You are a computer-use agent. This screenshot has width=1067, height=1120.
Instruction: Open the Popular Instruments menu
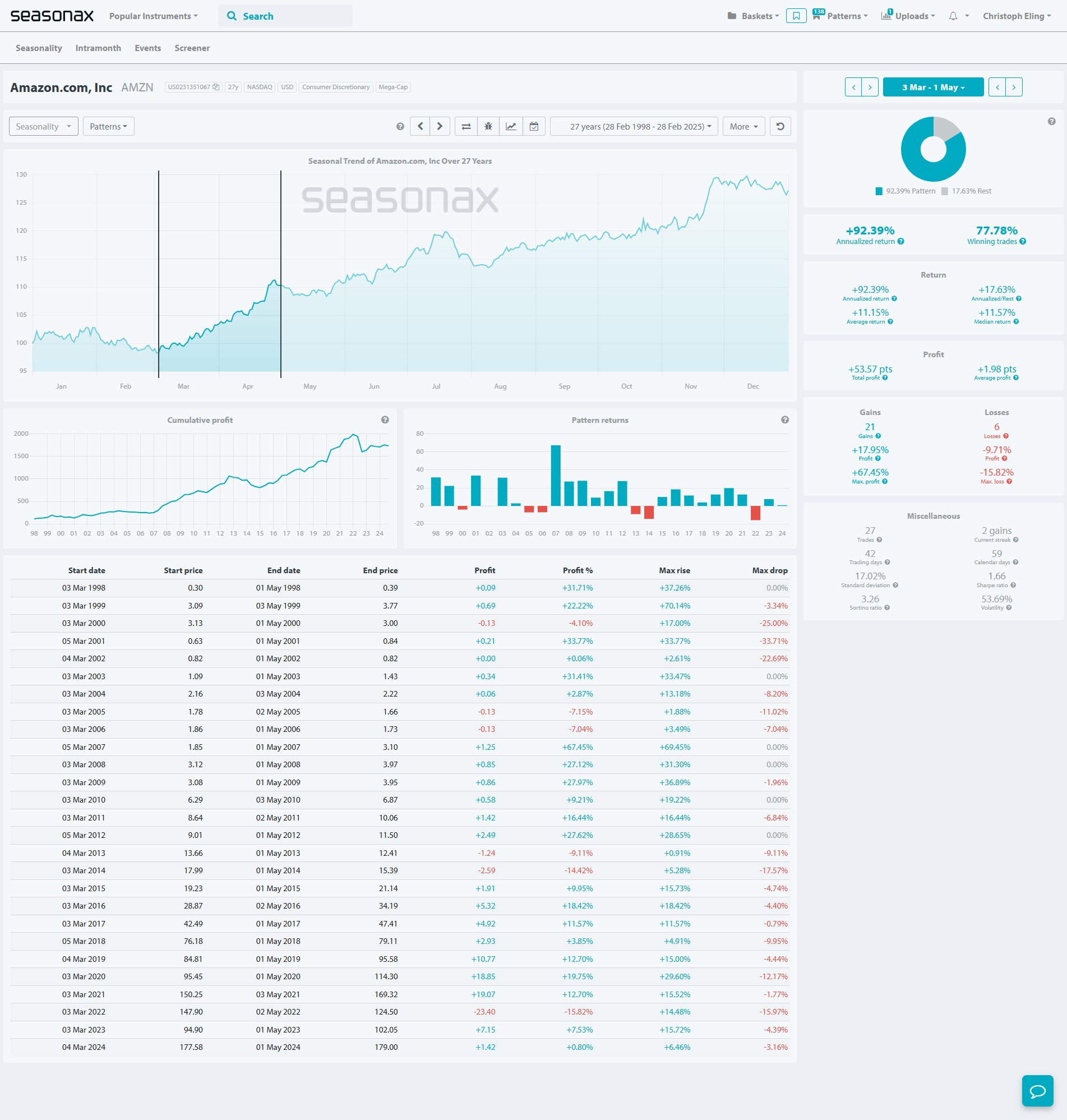coord(153,16)
